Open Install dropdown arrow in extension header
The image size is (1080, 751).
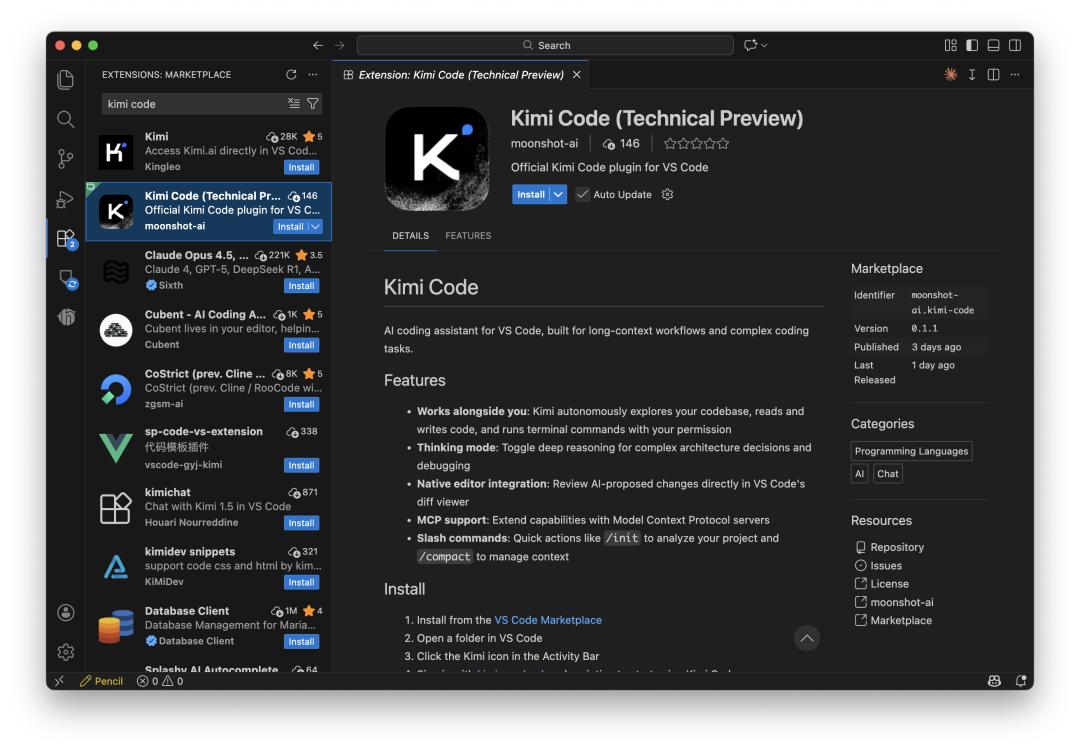coord(558,195)
